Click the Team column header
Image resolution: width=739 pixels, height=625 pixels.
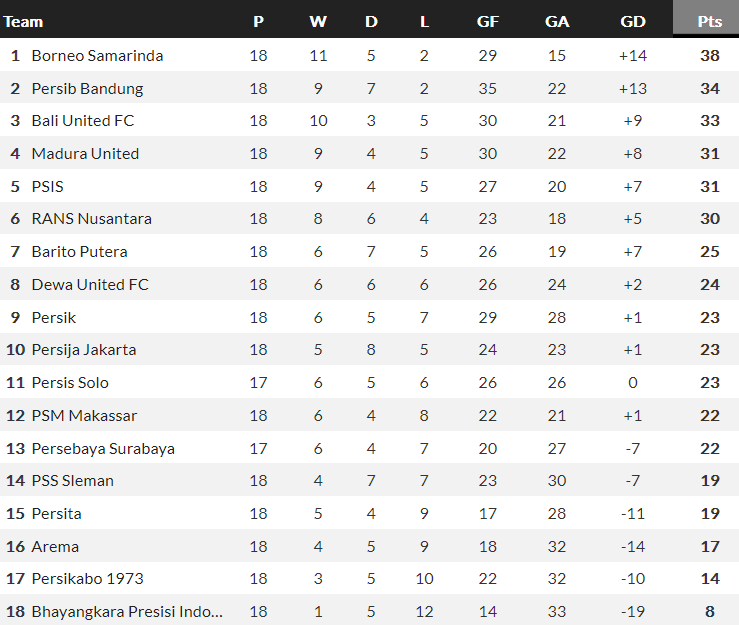pyautogui.click(x=24, y=21)
